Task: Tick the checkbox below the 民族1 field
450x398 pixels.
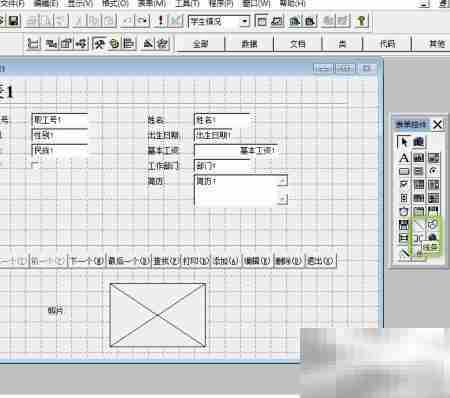Action: [x=35, y=165]
